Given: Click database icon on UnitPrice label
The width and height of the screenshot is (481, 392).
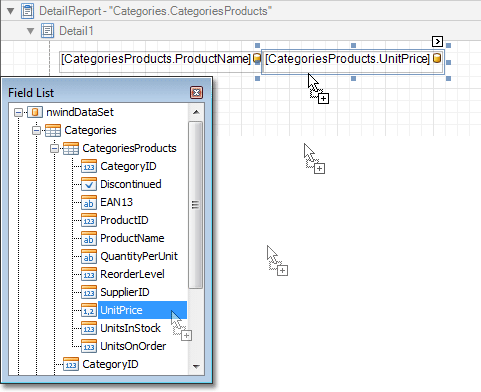Looking at the screenshot, I should tap(437, 59).
